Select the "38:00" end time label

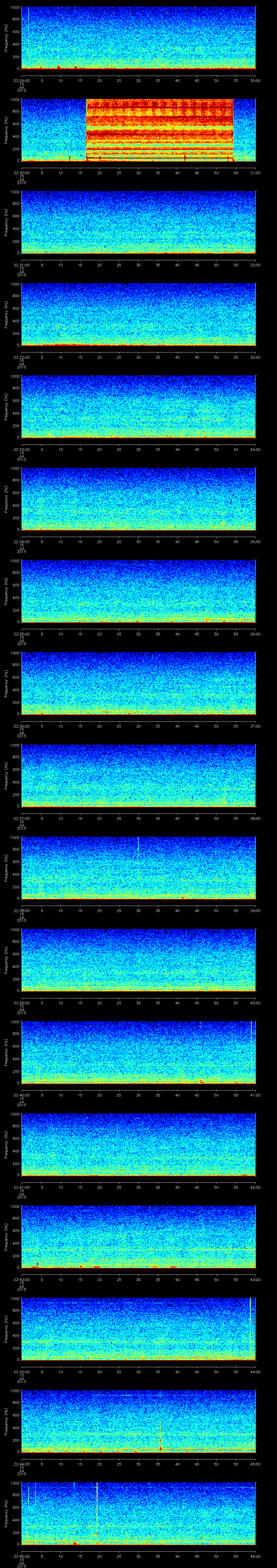coord(256,818)
